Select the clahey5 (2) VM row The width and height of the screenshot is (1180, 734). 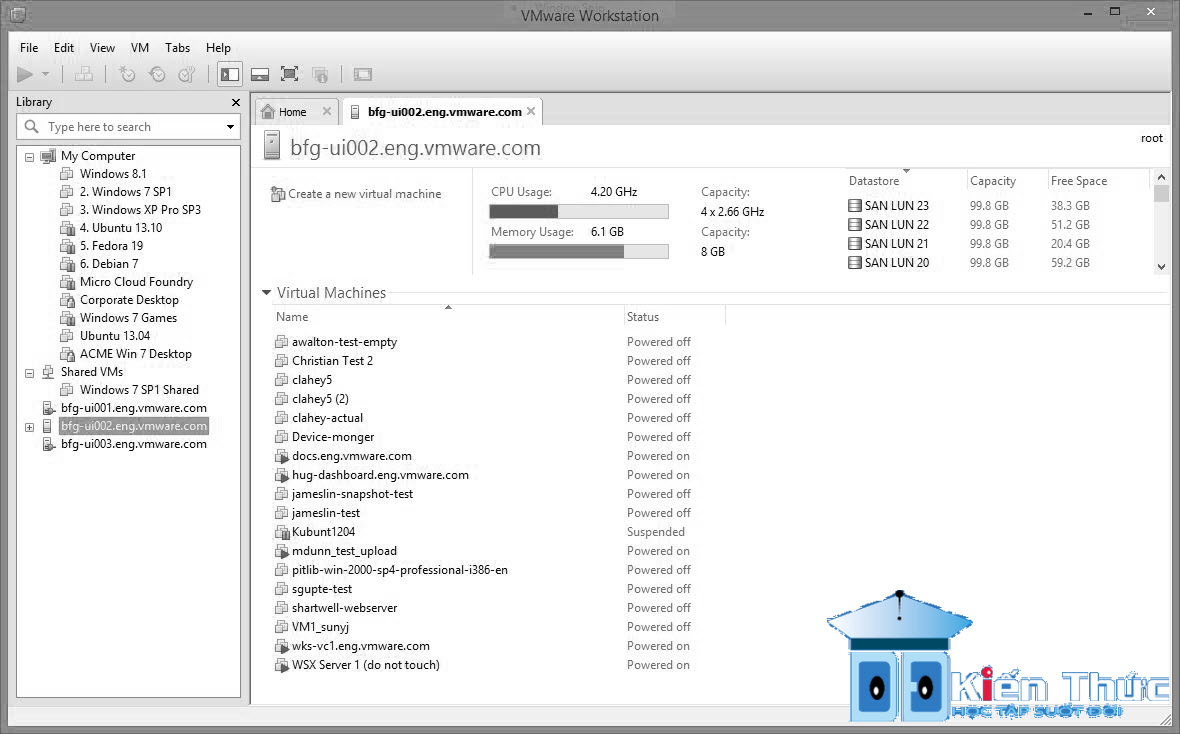click(x=483, y=399)
